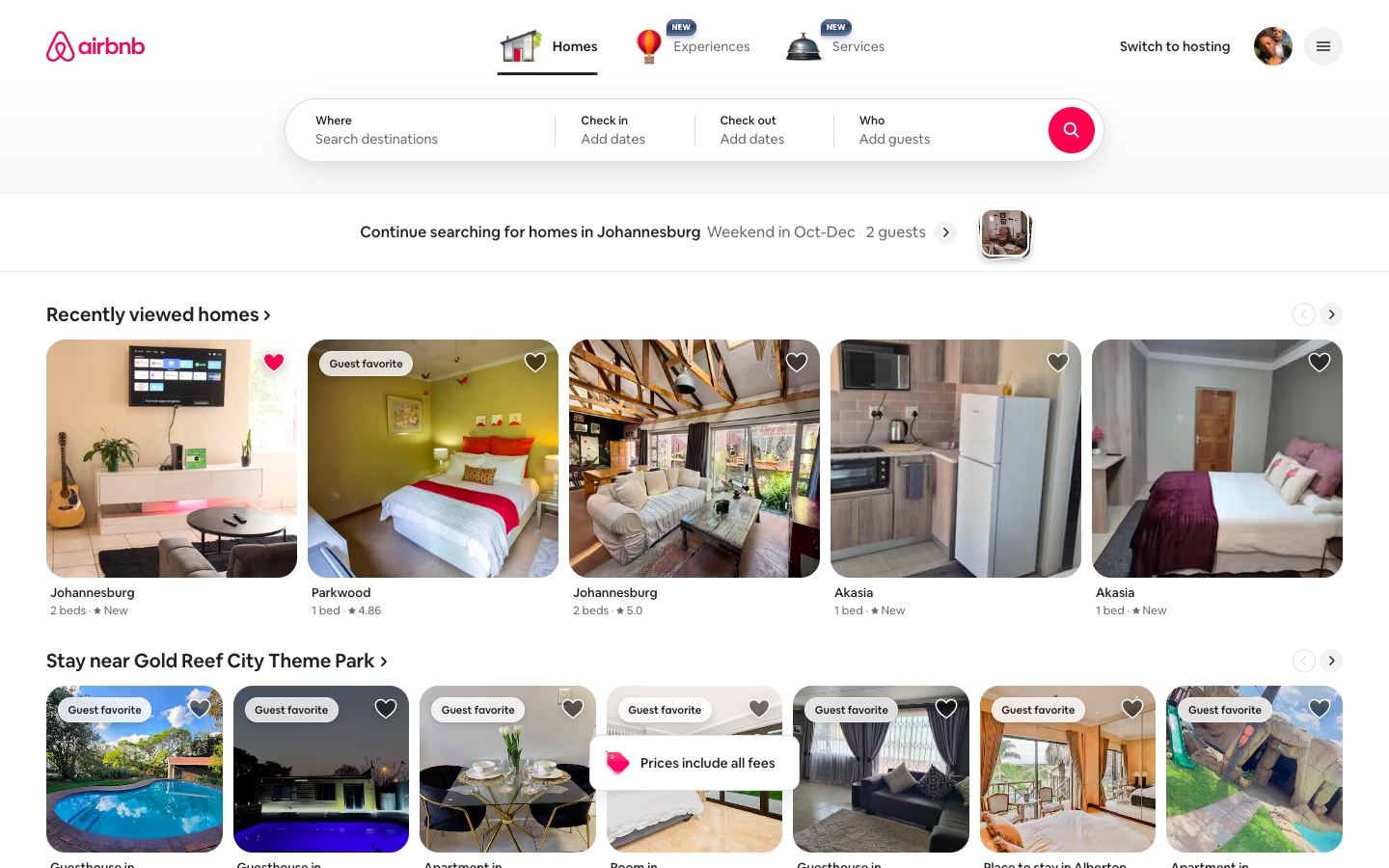
Task: Show the next Recently viewed homes
Action: [1331, 314]
